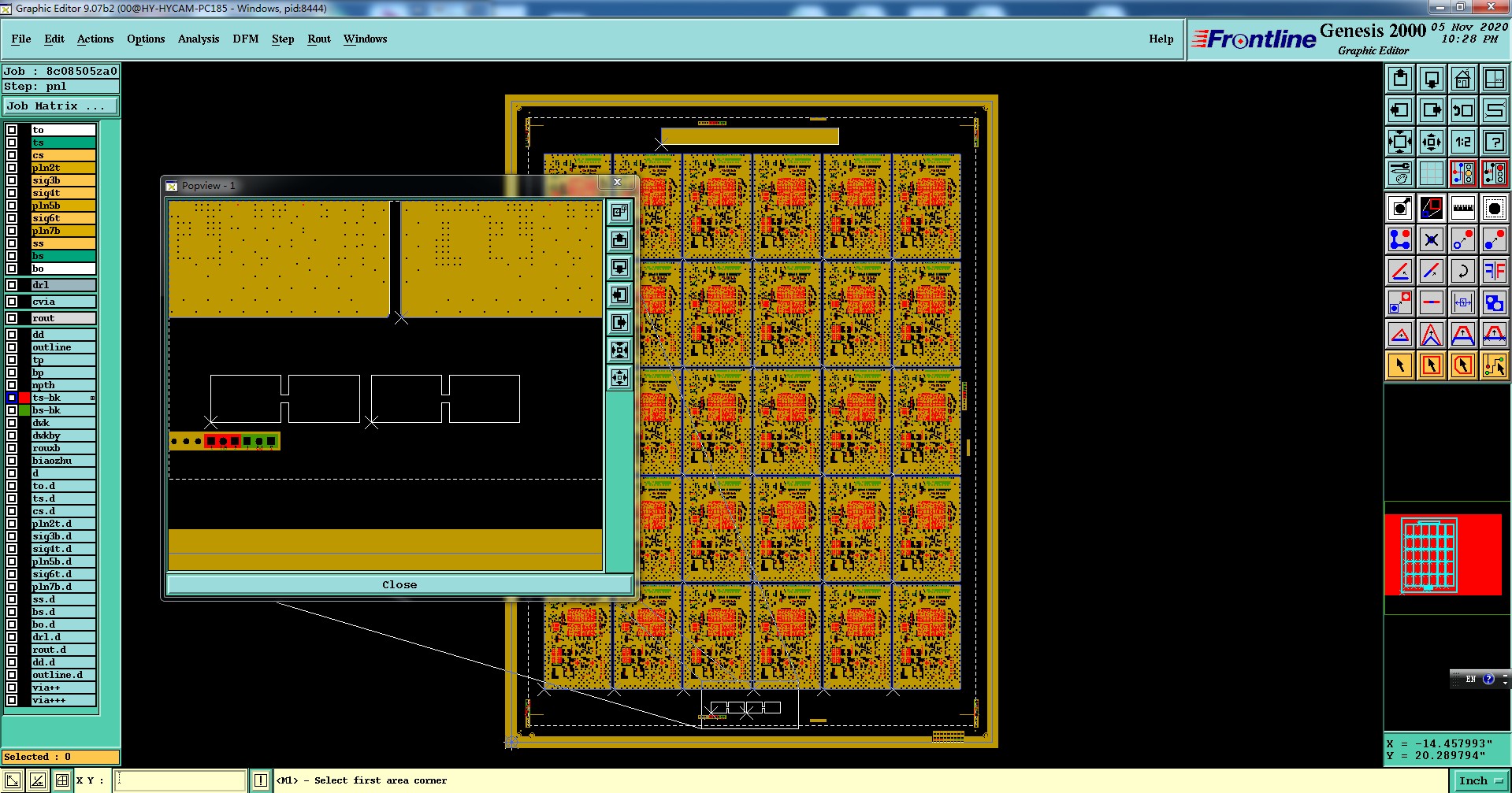
Task: Select layer name 'biaozhu' in layer list
Action: [63, 461]
